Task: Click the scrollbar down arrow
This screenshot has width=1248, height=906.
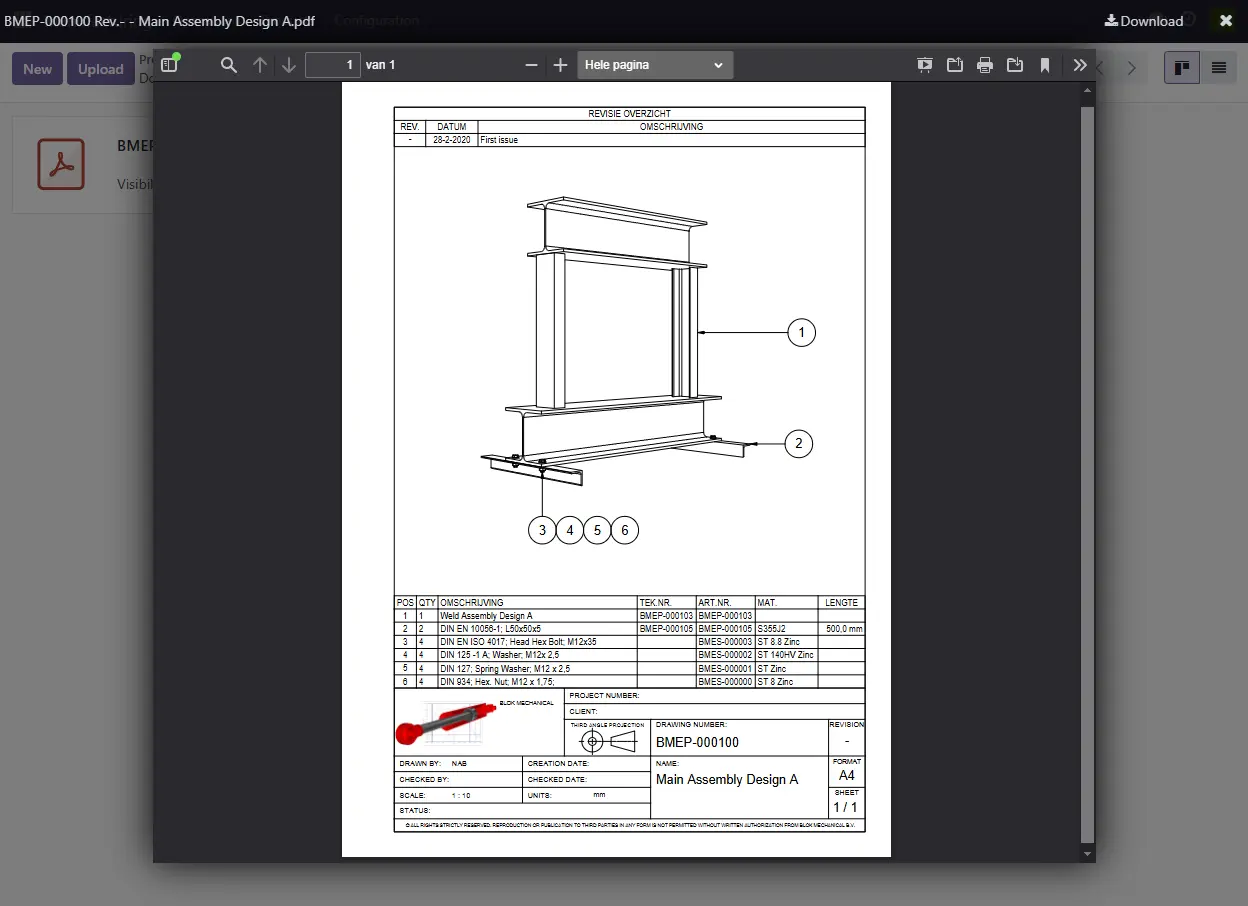Action: pos(1088,855)
